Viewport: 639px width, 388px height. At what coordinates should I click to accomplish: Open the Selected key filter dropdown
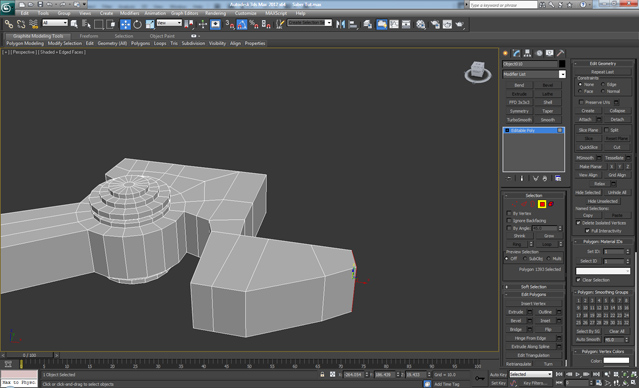[x=530, y=374]
